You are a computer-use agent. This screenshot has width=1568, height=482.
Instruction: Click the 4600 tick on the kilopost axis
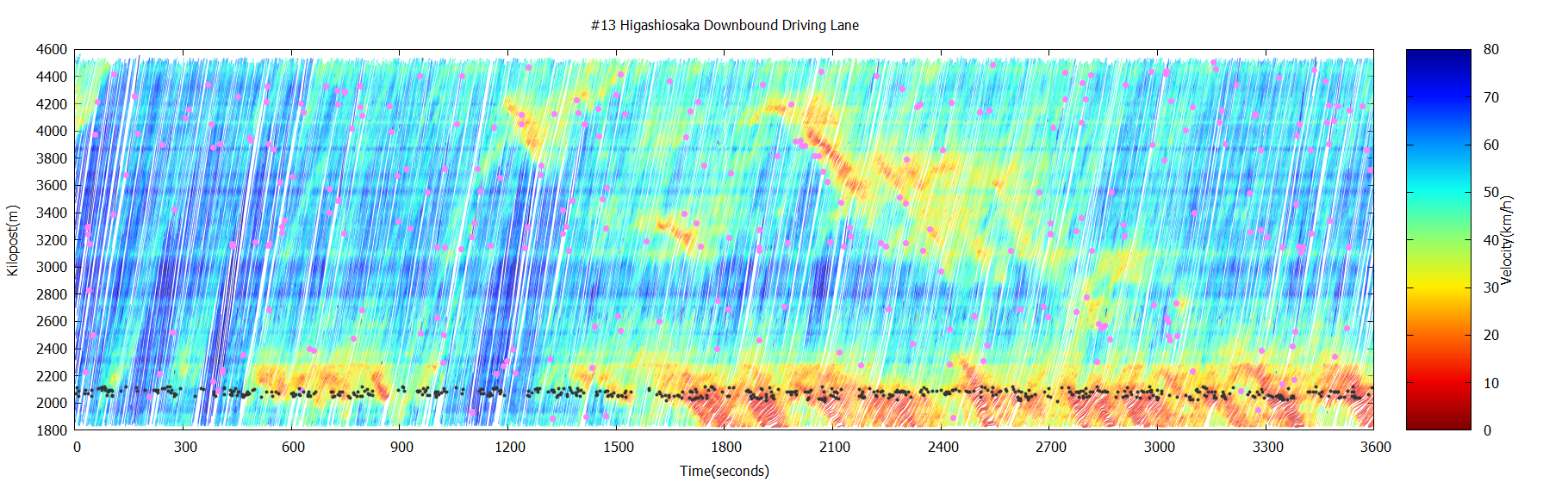52,50
